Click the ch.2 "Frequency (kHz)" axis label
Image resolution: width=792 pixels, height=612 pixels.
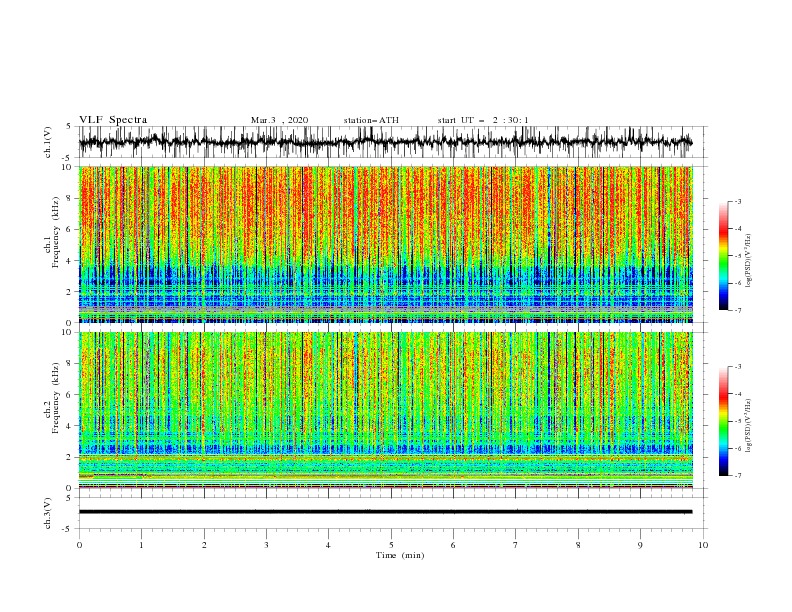[x=56, y=398]
